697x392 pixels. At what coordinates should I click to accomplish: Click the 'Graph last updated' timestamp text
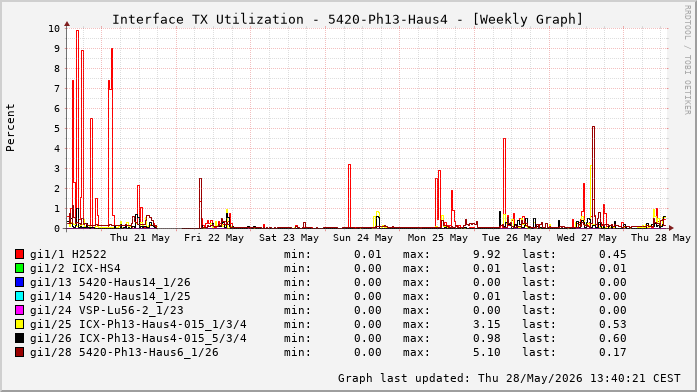click(x=509, y=378)
